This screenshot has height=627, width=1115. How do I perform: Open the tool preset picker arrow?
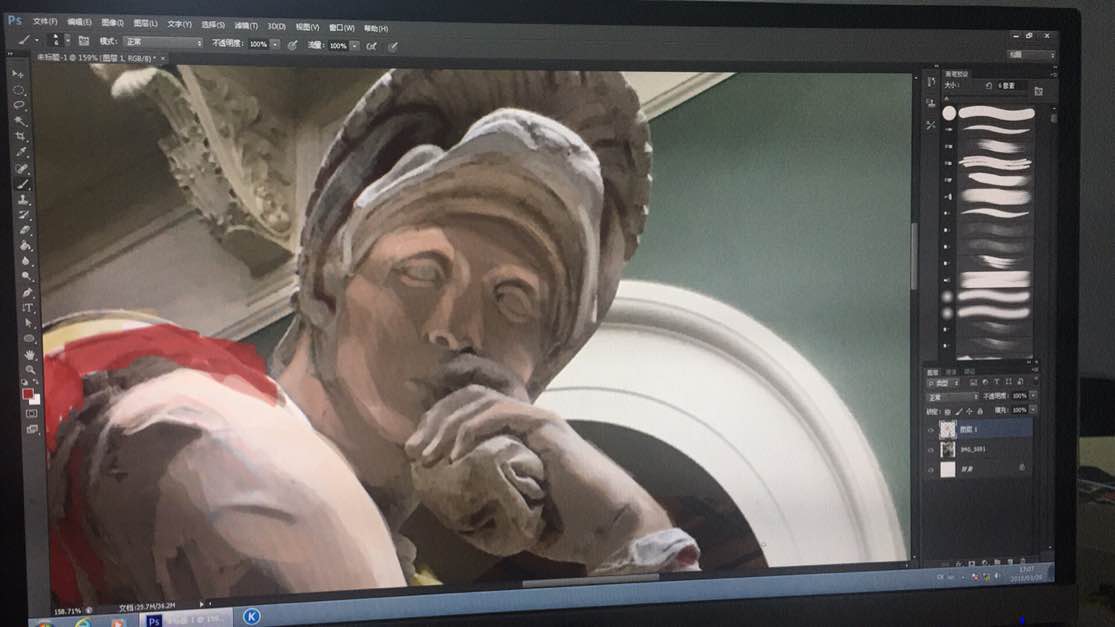[x=36, y=41]
